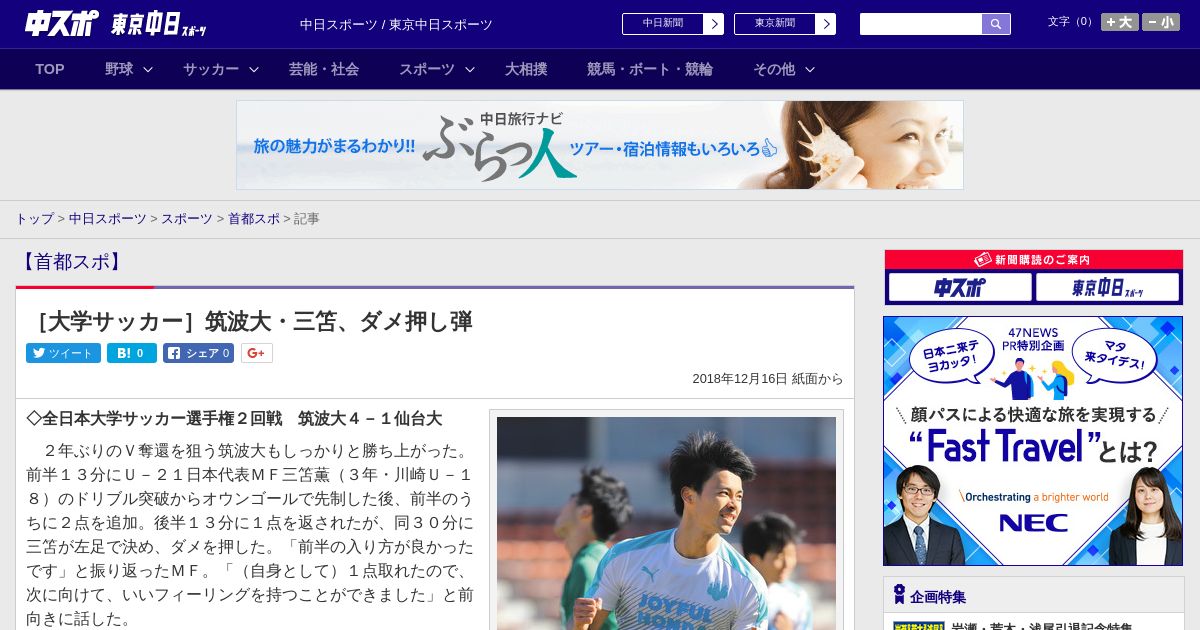Click the NEC Fast Travel advertisement
1200x630 pixels.
1033,441
